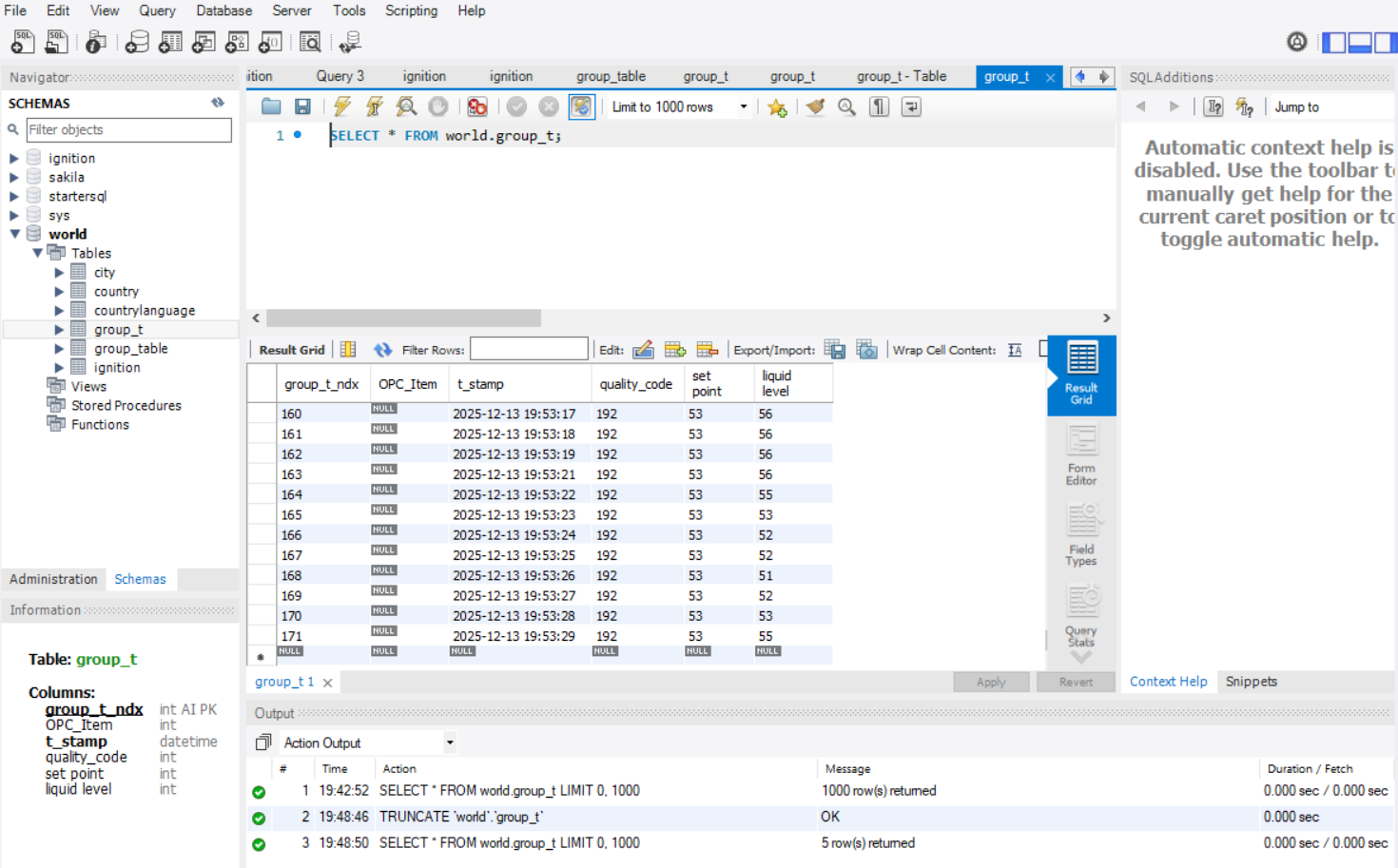Toggle auto-commit mode in query toolbar
Screen dimensions: 1398x868
point(581,107)
